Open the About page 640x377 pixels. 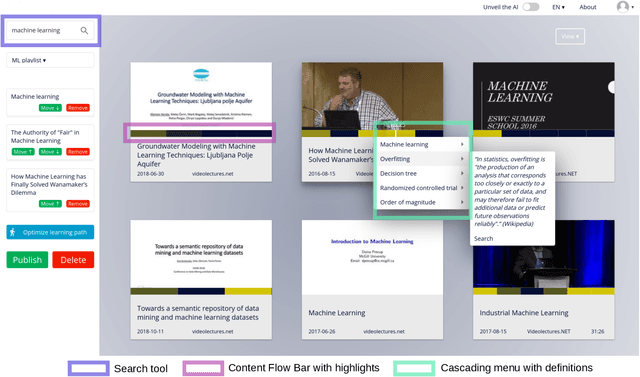[588, 7]
